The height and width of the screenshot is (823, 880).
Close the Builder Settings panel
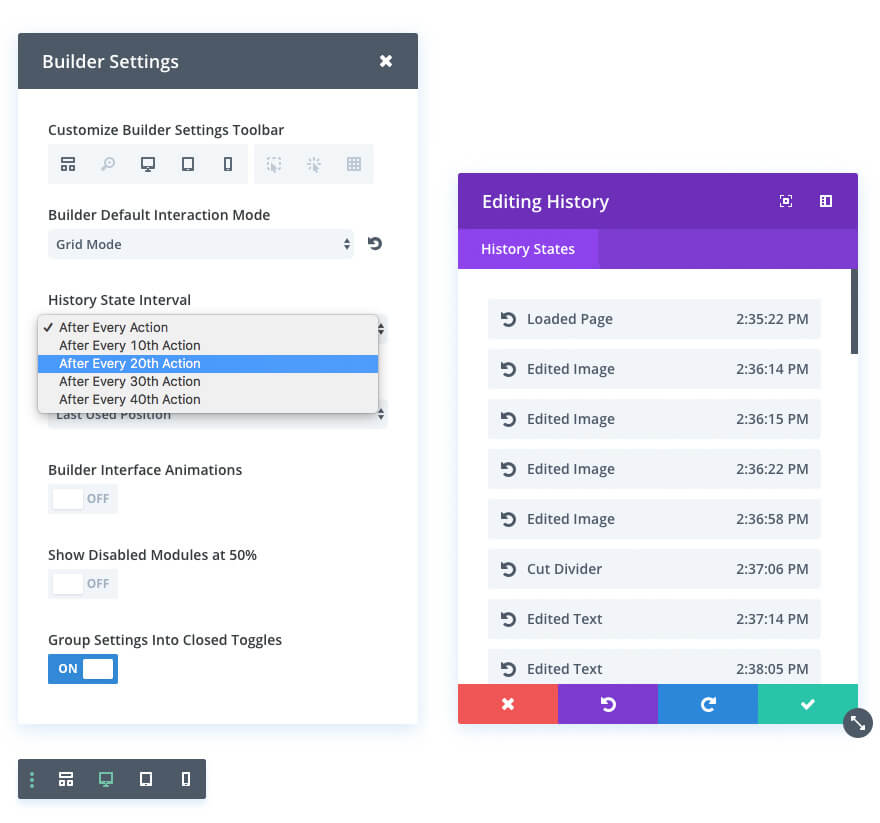pyautogui.click(x=386, y=61)
